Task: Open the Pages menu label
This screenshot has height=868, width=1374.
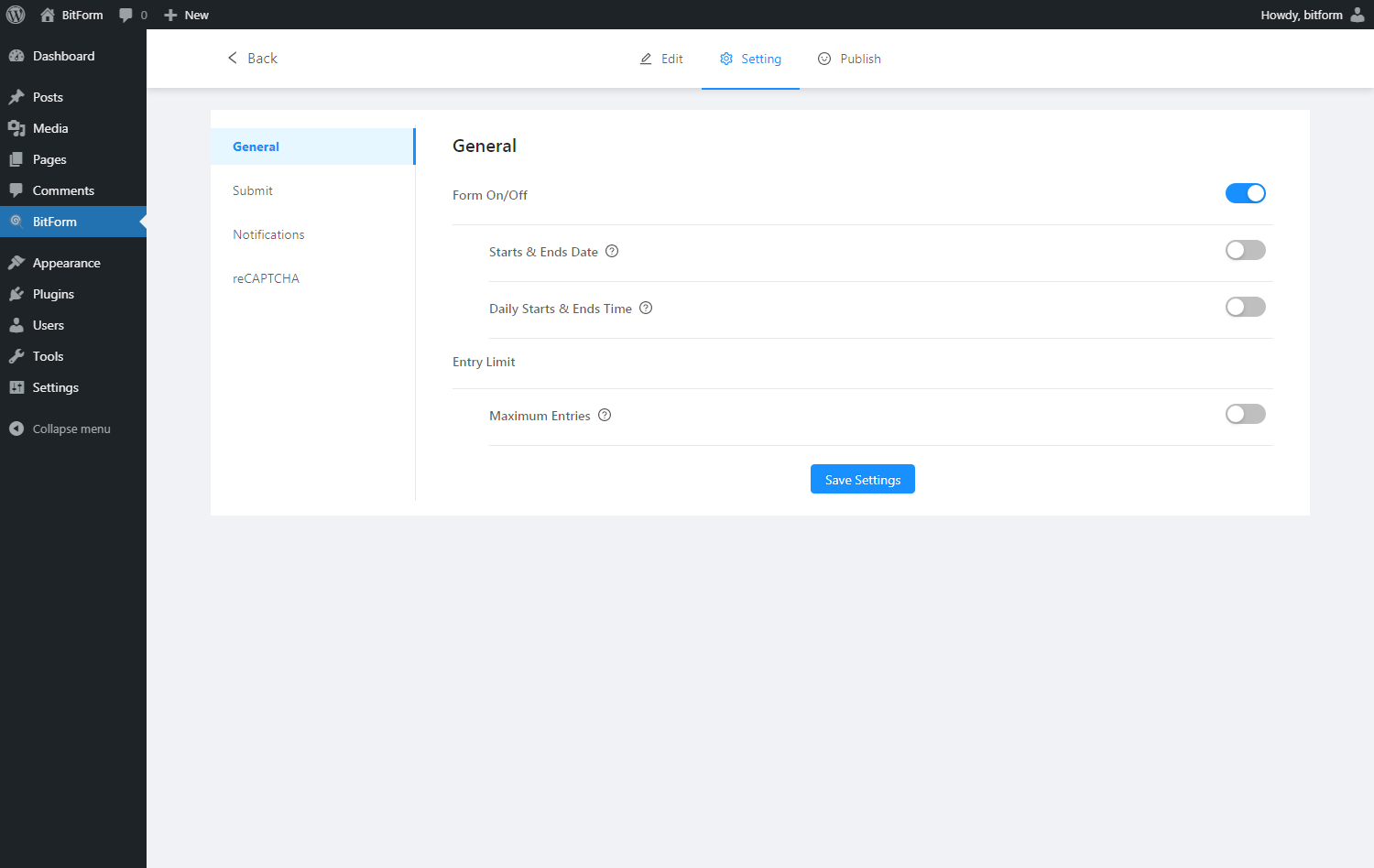Action: (49, 159)
